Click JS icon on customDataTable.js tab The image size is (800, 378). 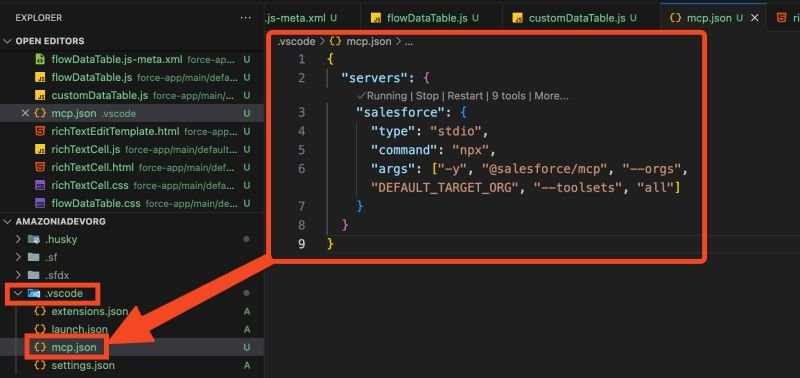(x=517, y=18)
